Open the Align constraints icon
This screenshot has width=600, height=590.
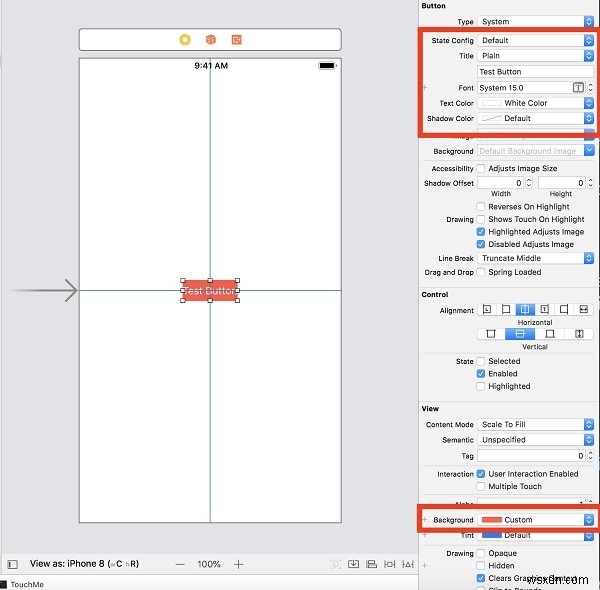tap(371, 564)
